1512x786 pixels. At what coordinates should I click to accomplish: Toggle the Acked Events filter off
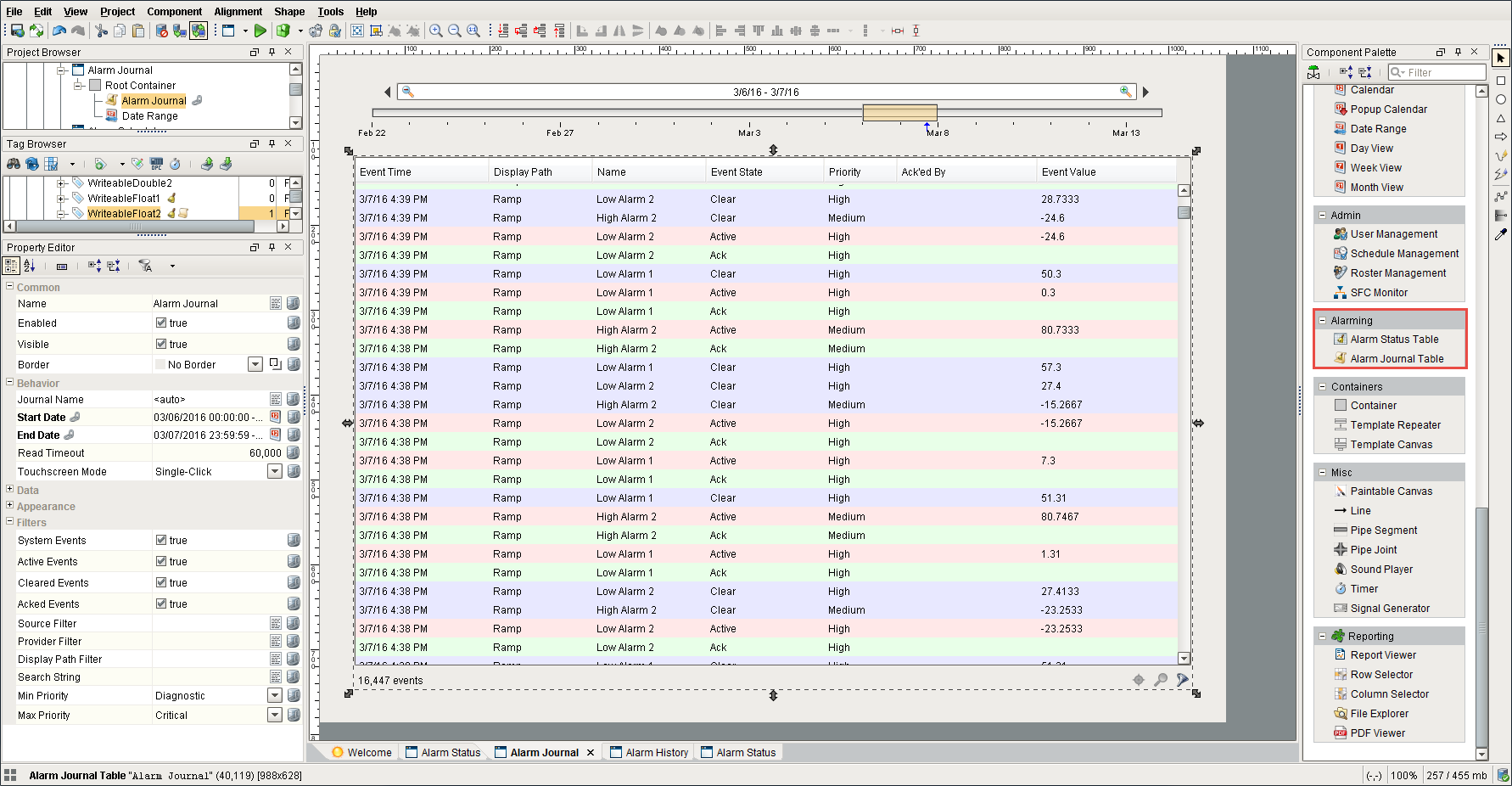coord(160,604)
